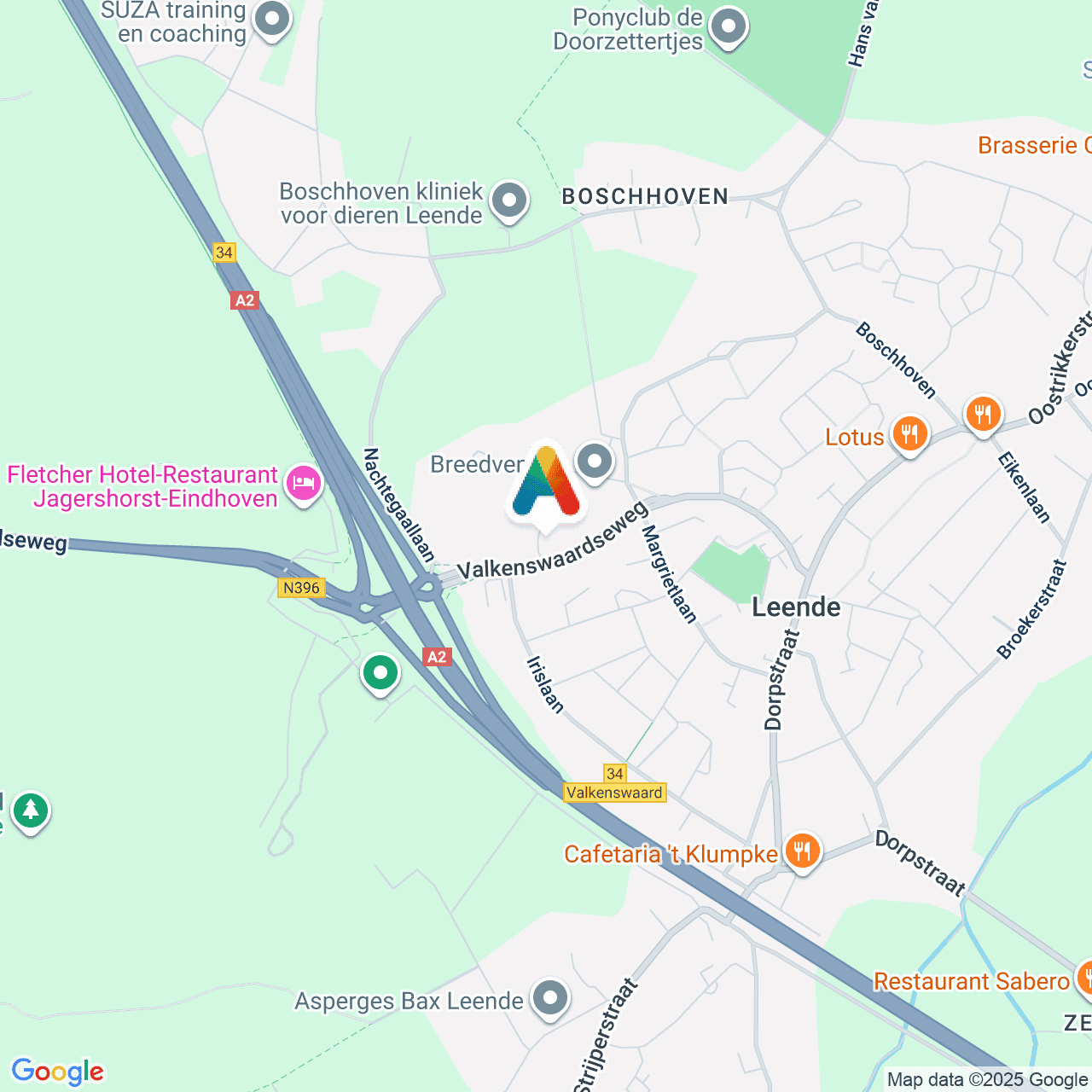Click the restaurant icon beside Eikenlaan
1092x1092 pixels.
pos(983,415)
